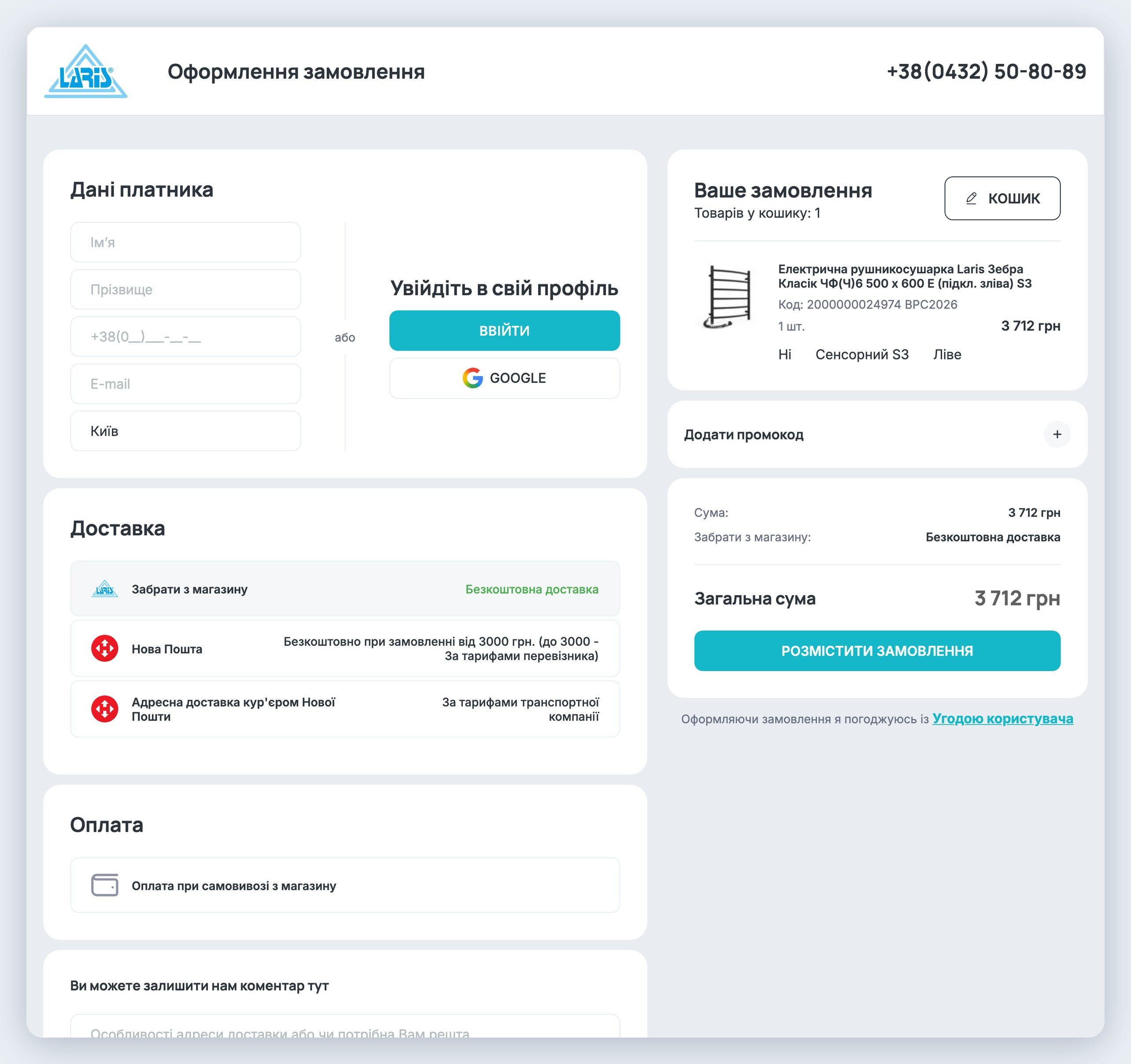Viewport: 1131px width, 1064px height.
Task: Click the pencil icon in the Кошик button
Action: [971, 198]
